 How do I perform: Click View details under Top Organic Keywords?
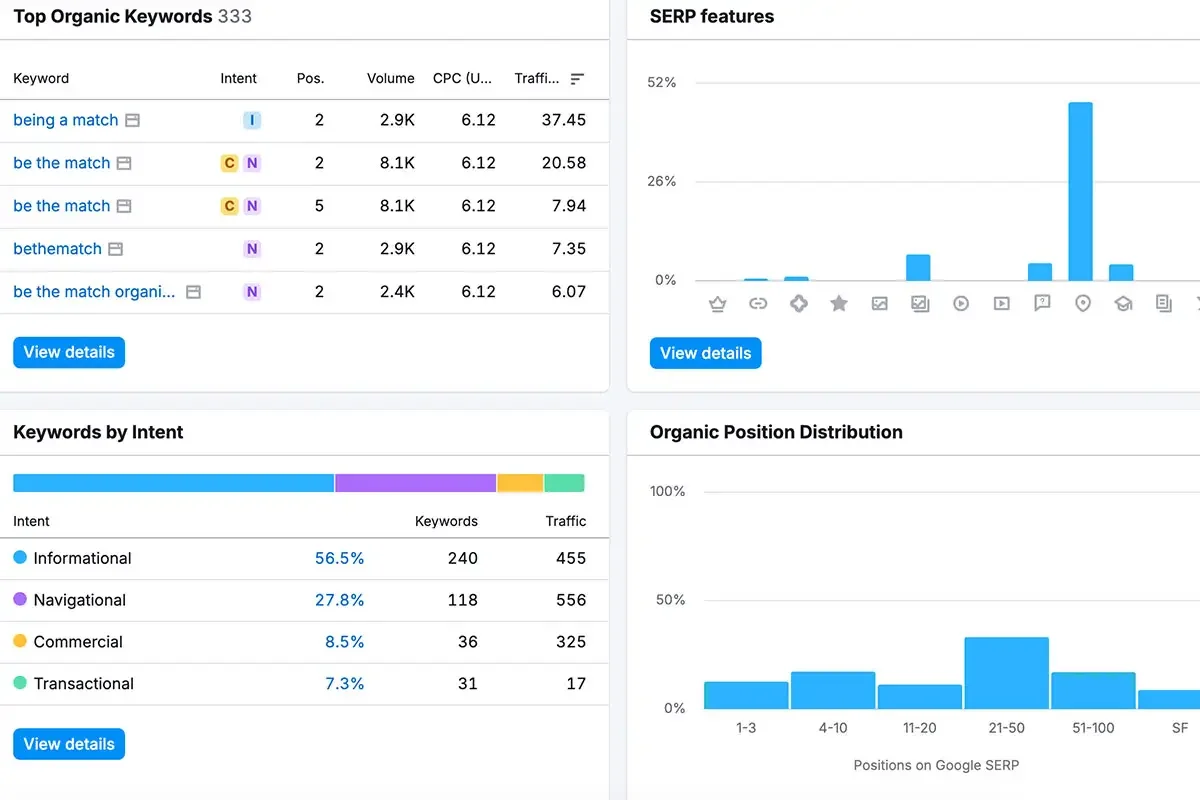click(69, 352)
